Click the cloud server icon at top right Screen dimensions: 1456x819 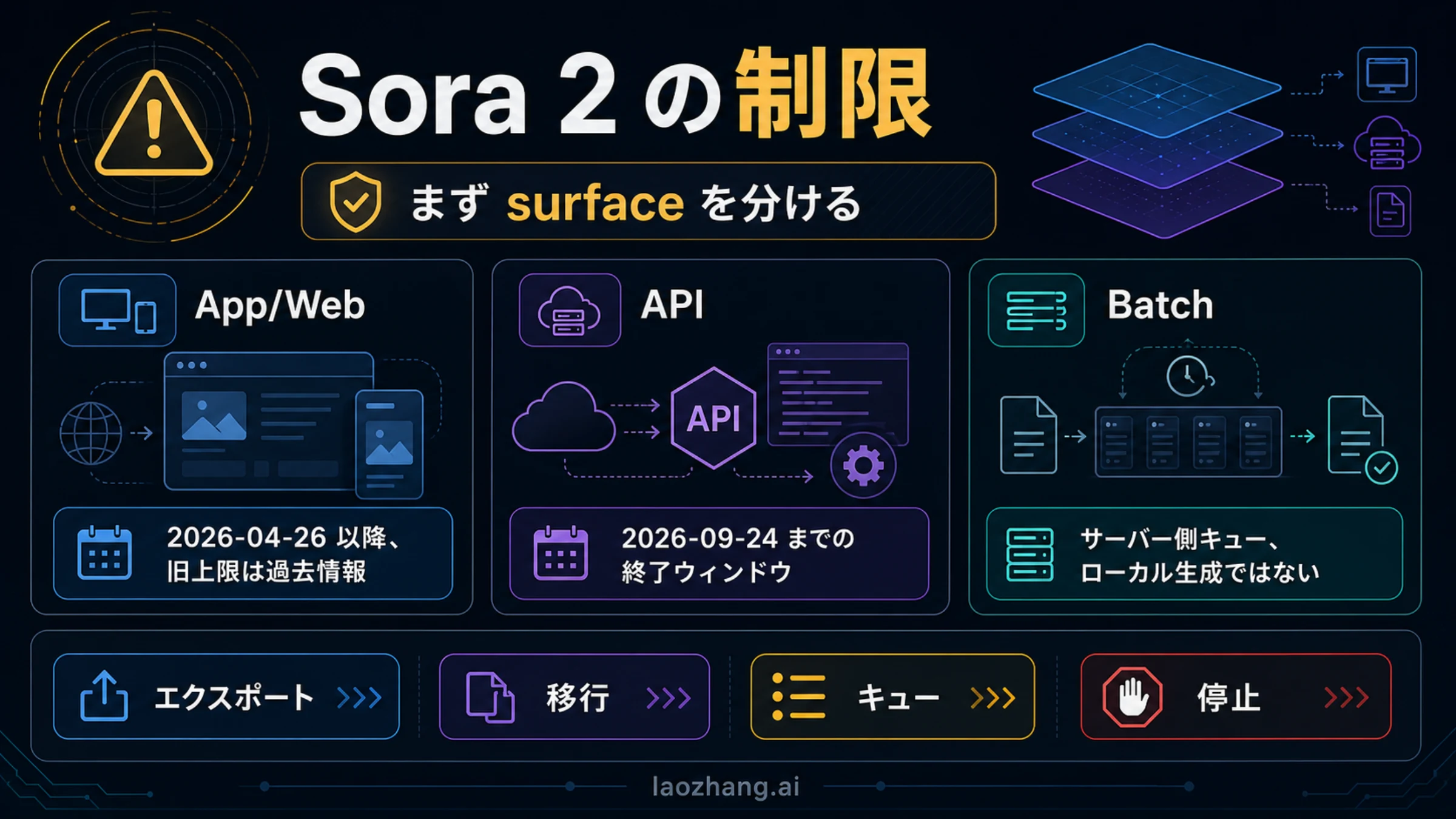pos(1387,144)
